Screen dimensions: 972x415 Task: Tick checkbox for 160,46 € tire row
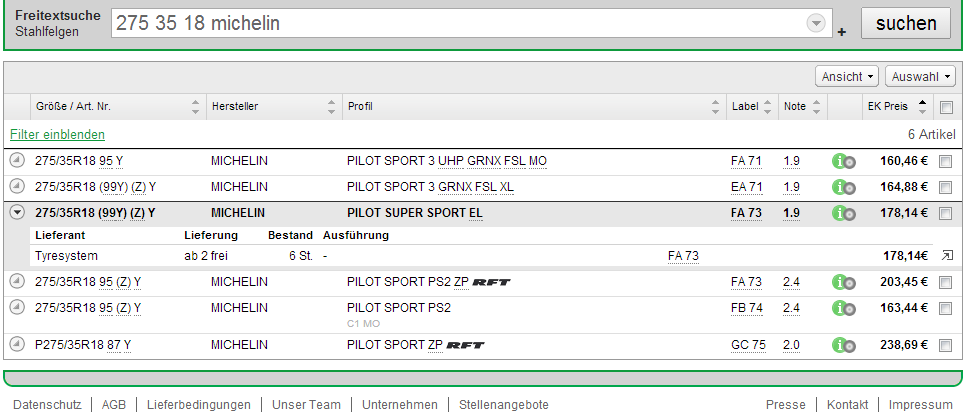[x=946, y=161]
